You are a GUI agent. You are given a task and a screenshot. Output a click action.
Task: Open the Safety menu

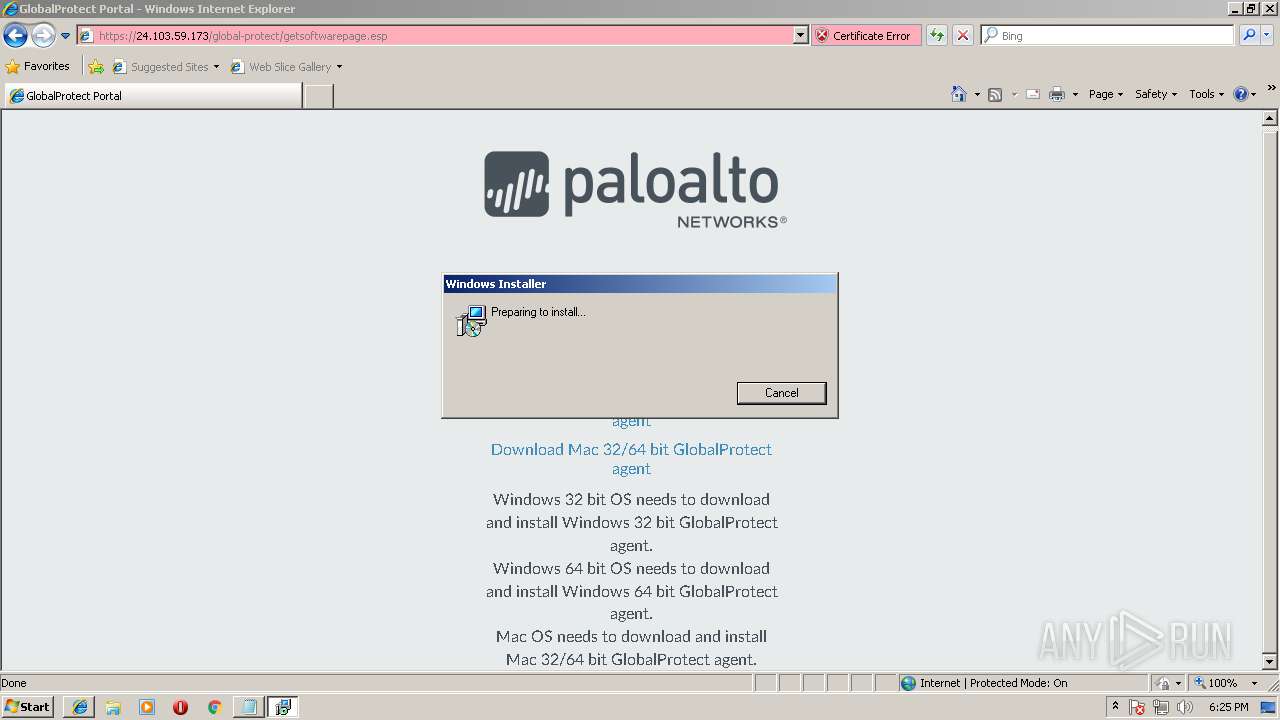(1155, 94)
